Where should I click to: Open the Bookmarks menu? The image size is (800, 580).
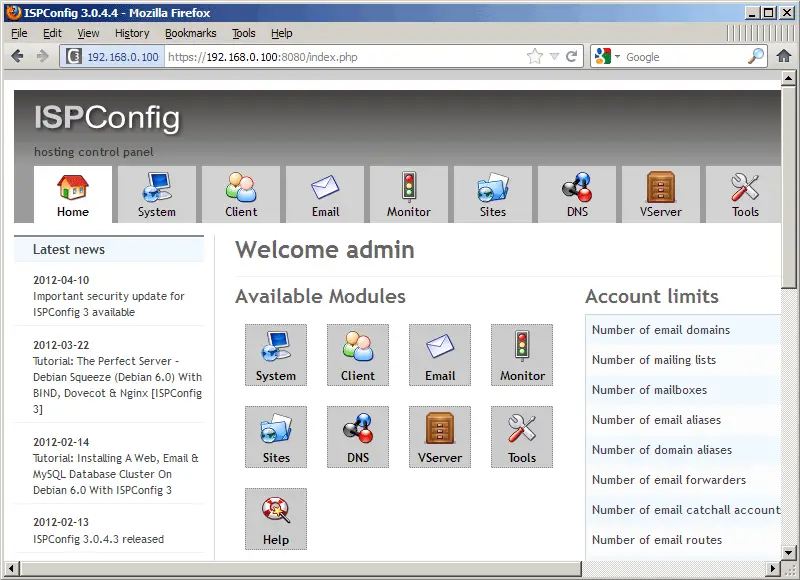[190, 33]
